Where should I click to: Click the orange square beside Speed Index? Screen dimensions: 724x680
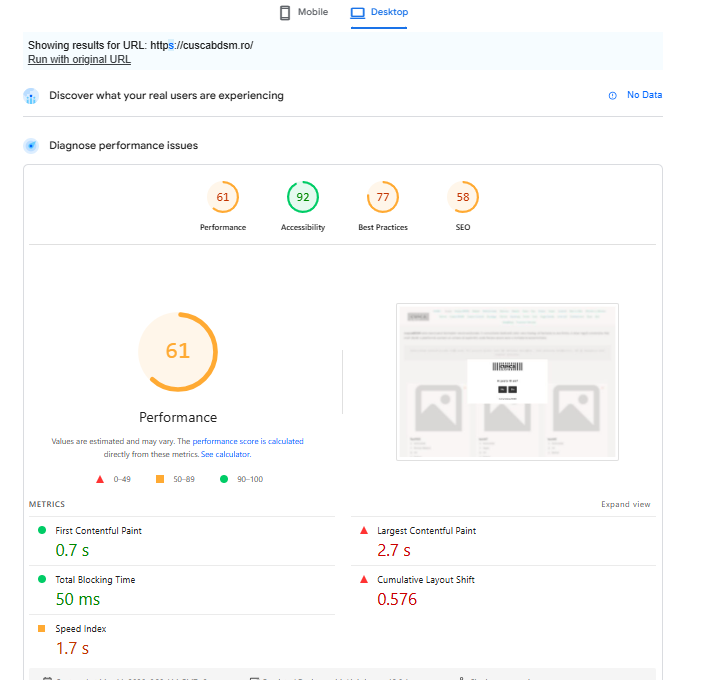(42, 629)
